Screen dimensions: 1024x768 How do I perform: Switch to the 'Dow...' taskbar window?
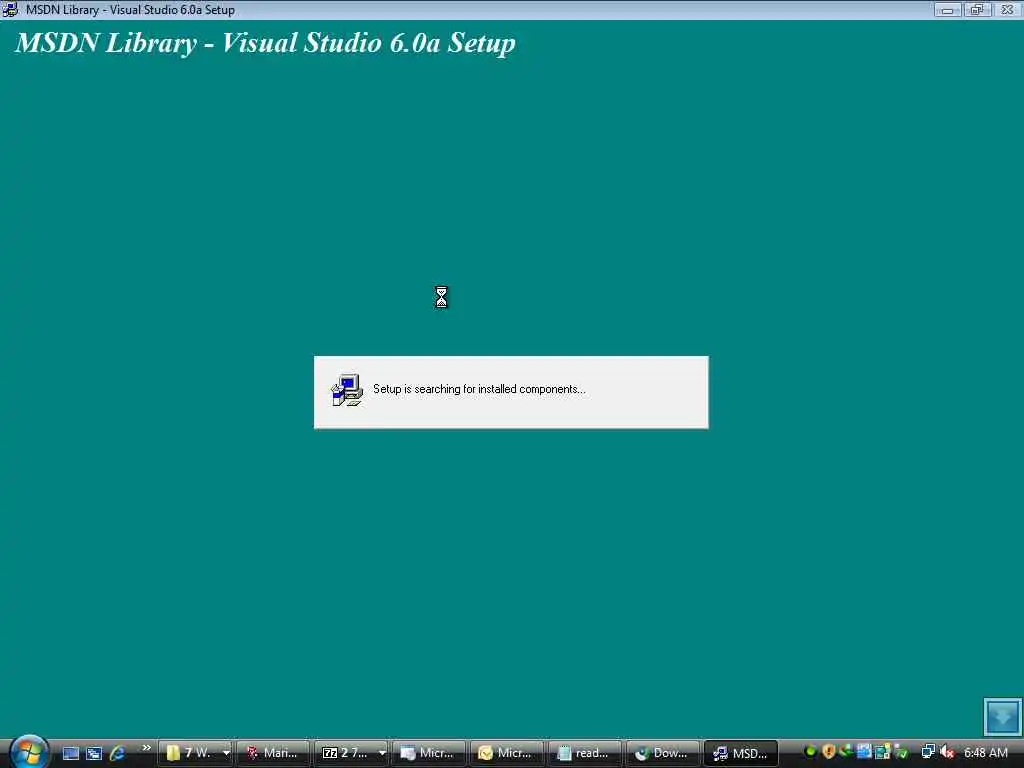pyautogui.click(x=663, y=753)
